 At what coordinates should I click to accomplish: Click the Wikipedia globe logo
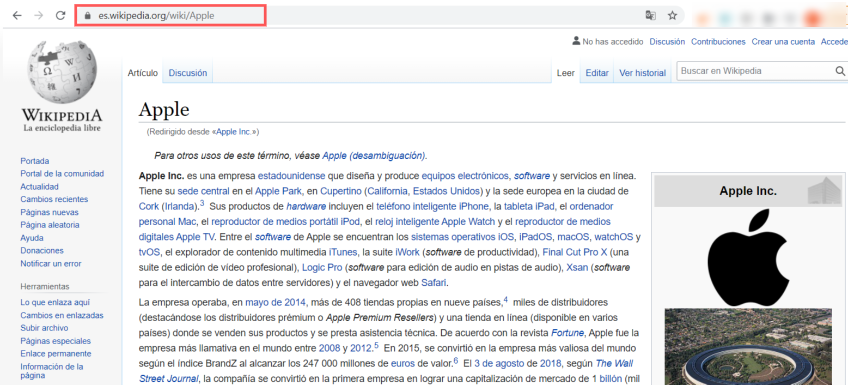(62, 72)
